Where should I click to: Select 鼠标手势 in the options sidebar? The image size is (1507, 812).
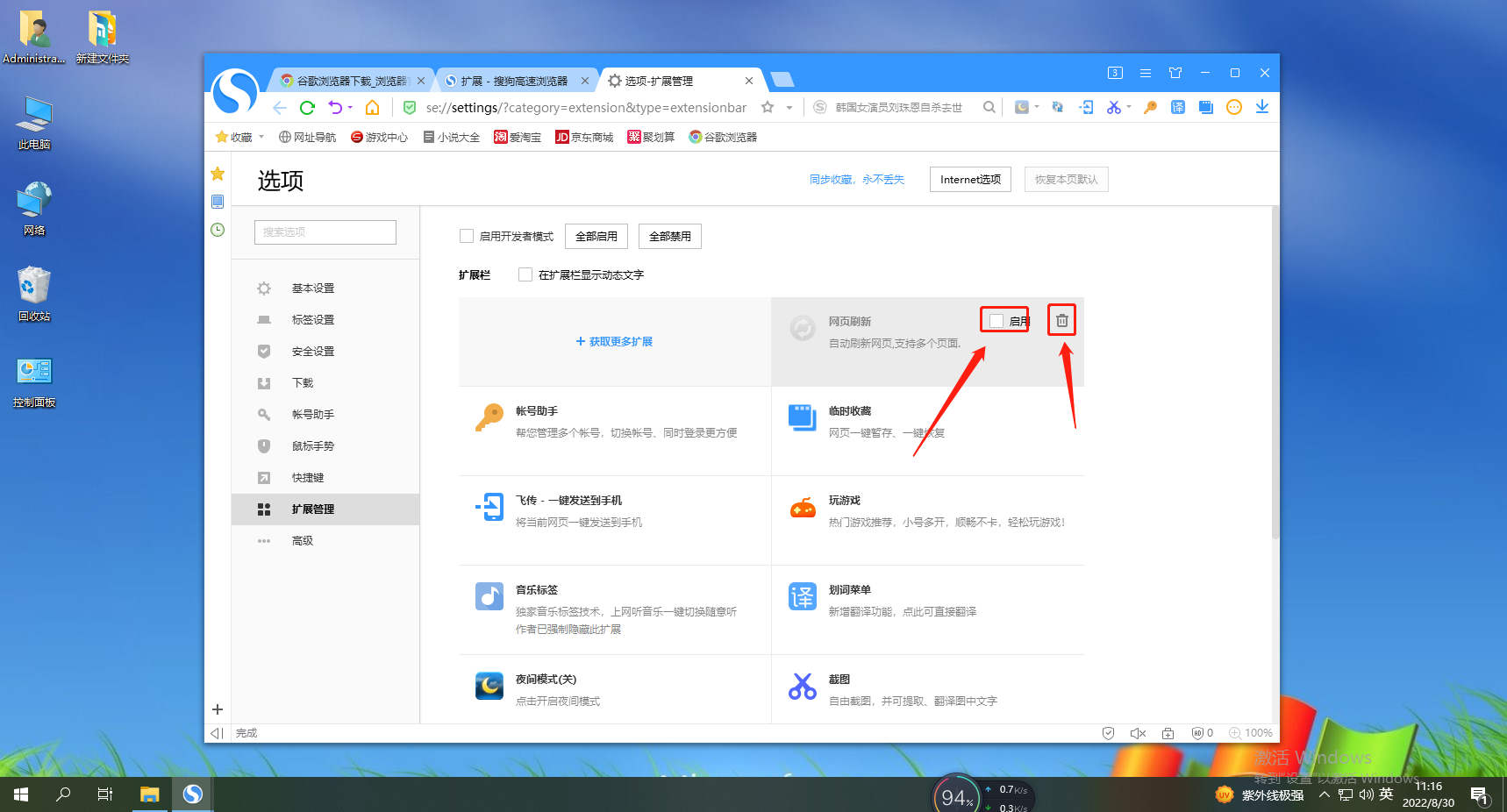[x=313, y=446]
